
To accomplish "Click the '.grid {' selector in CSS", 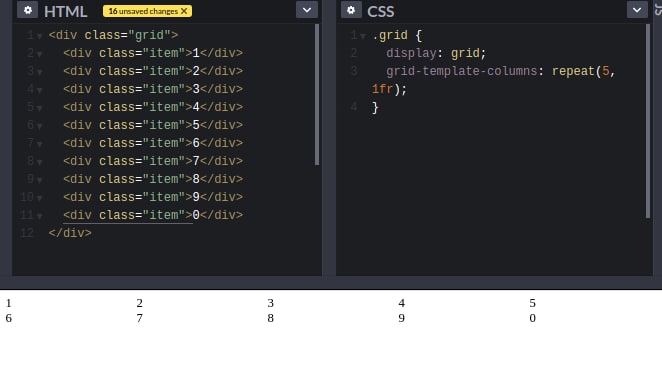I will (x=397, y=35).
